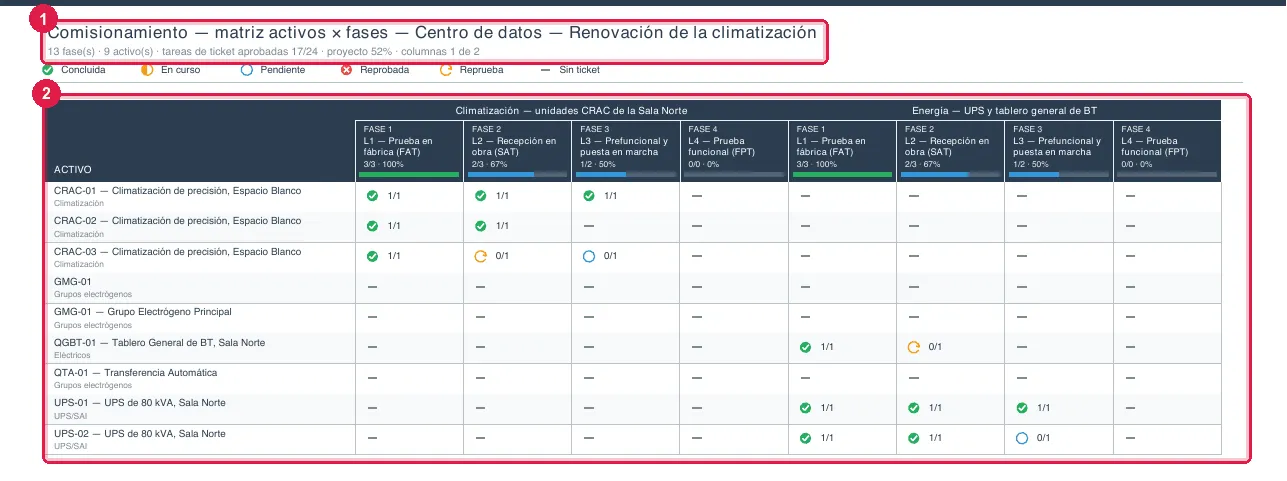1287x481 pixels.
Task: Click the 1/1 count in CRAC-01 Climatización Fase 3
Action: coord(610,196)
